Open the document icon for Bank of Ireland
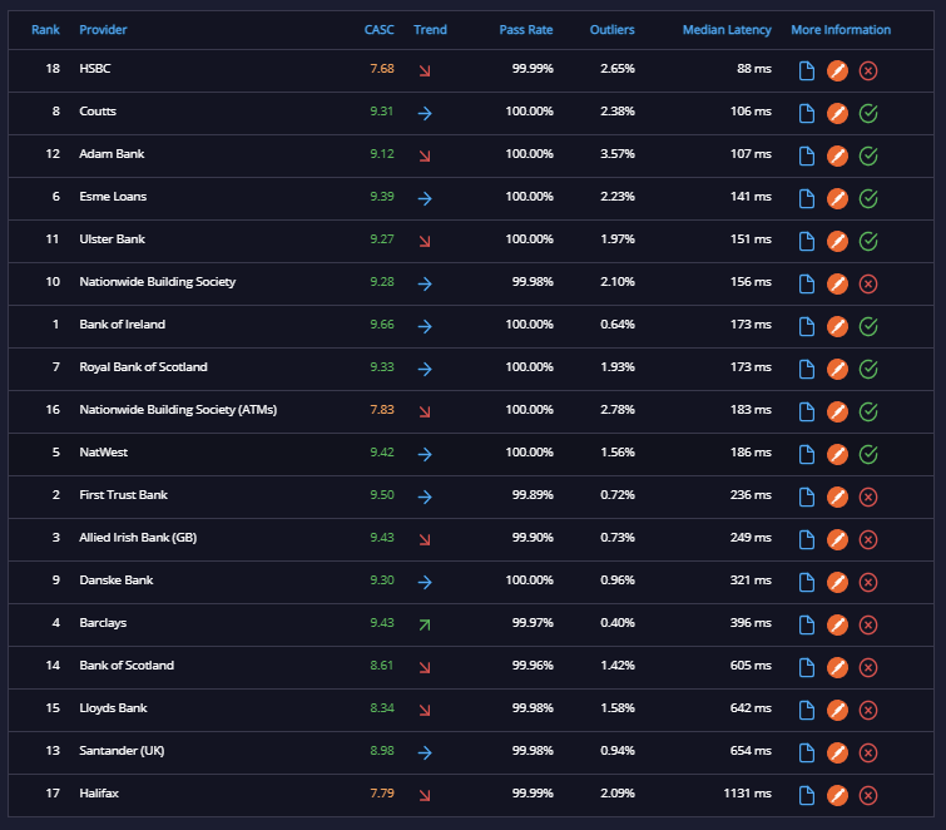 [x=806, y=326]
